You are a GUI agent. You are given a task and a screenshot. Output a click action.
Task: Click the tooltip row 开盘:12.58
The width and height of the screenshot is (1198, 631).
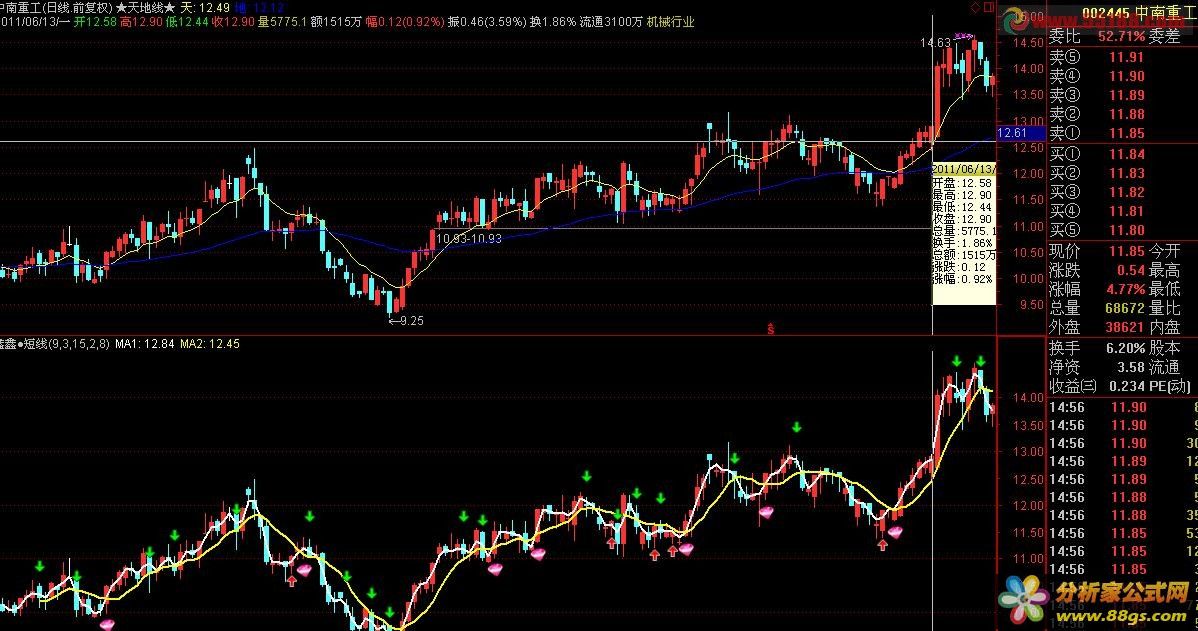(963, 183)
